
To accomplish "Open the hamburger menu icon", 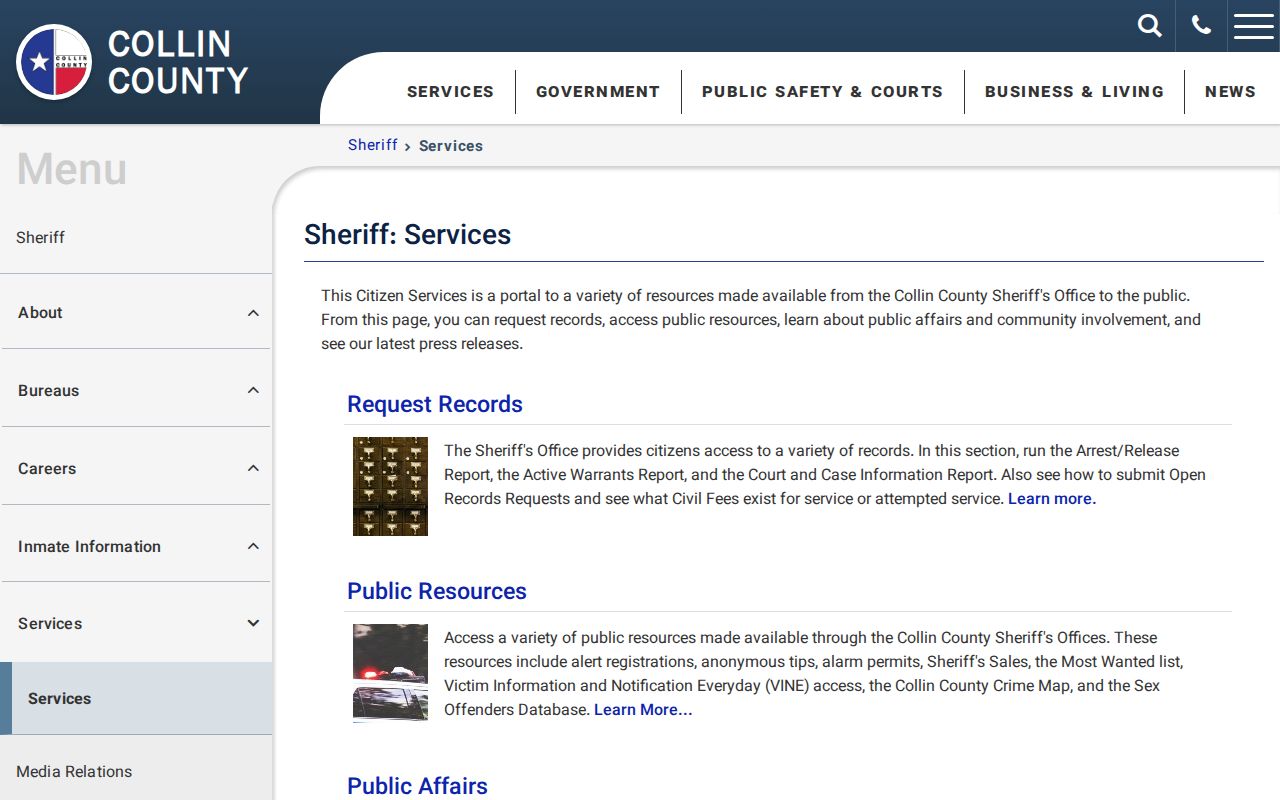I will (1254, 26).
